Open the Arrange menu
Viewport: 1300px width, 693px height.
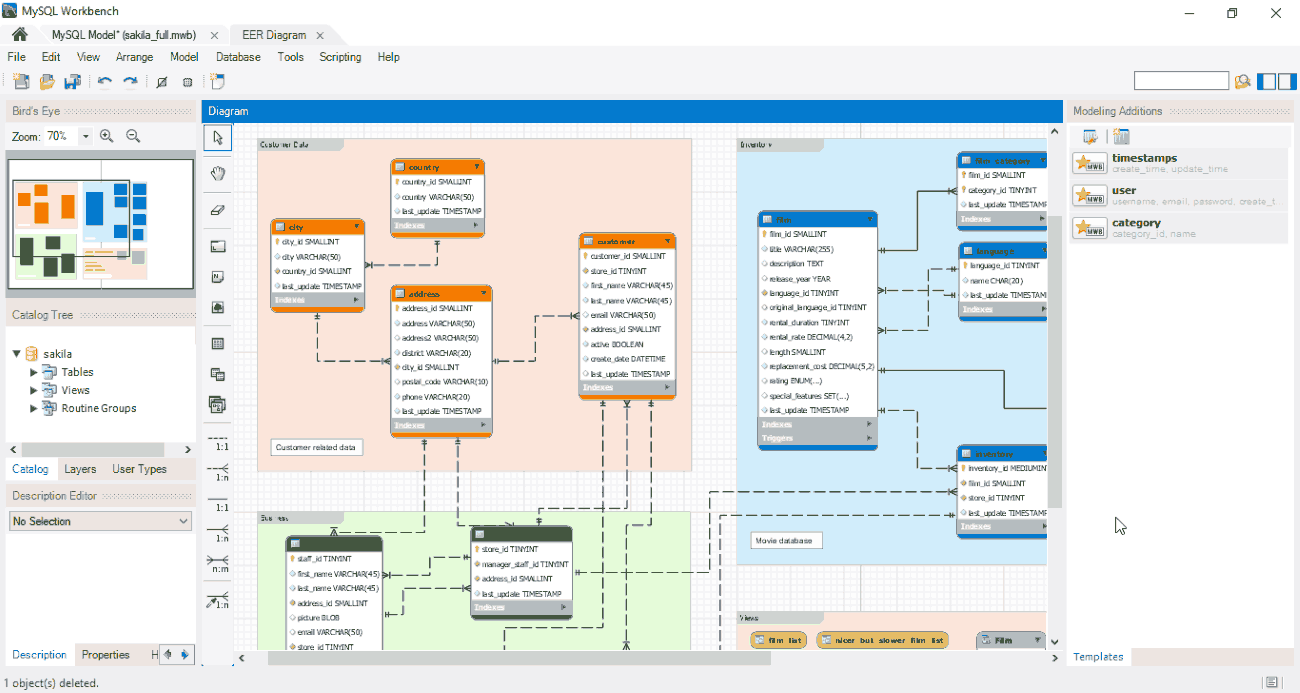coord(135,57)
